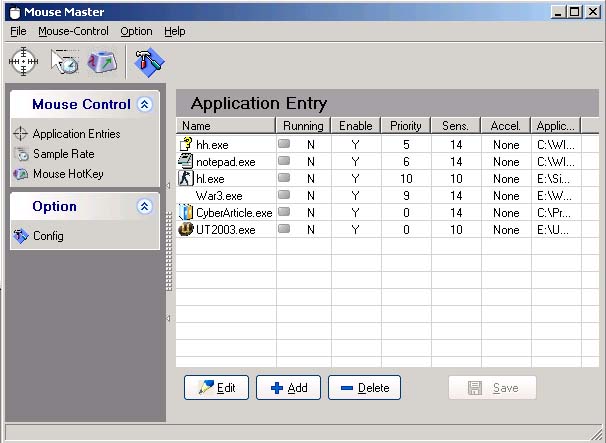Click the book icon of CyberArticle.exe

(x=186, y=212)
